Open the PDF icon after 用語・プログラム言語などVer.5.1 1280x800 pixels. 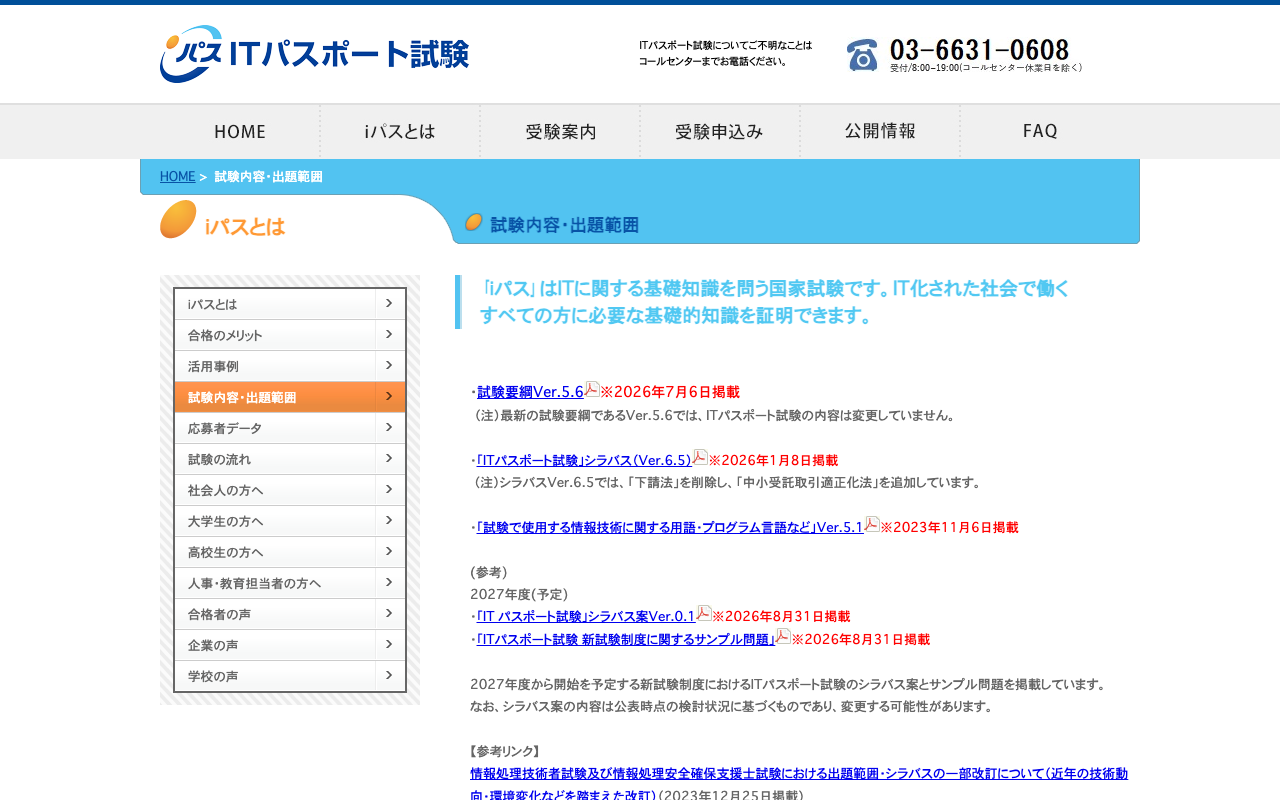coord(872,524)
